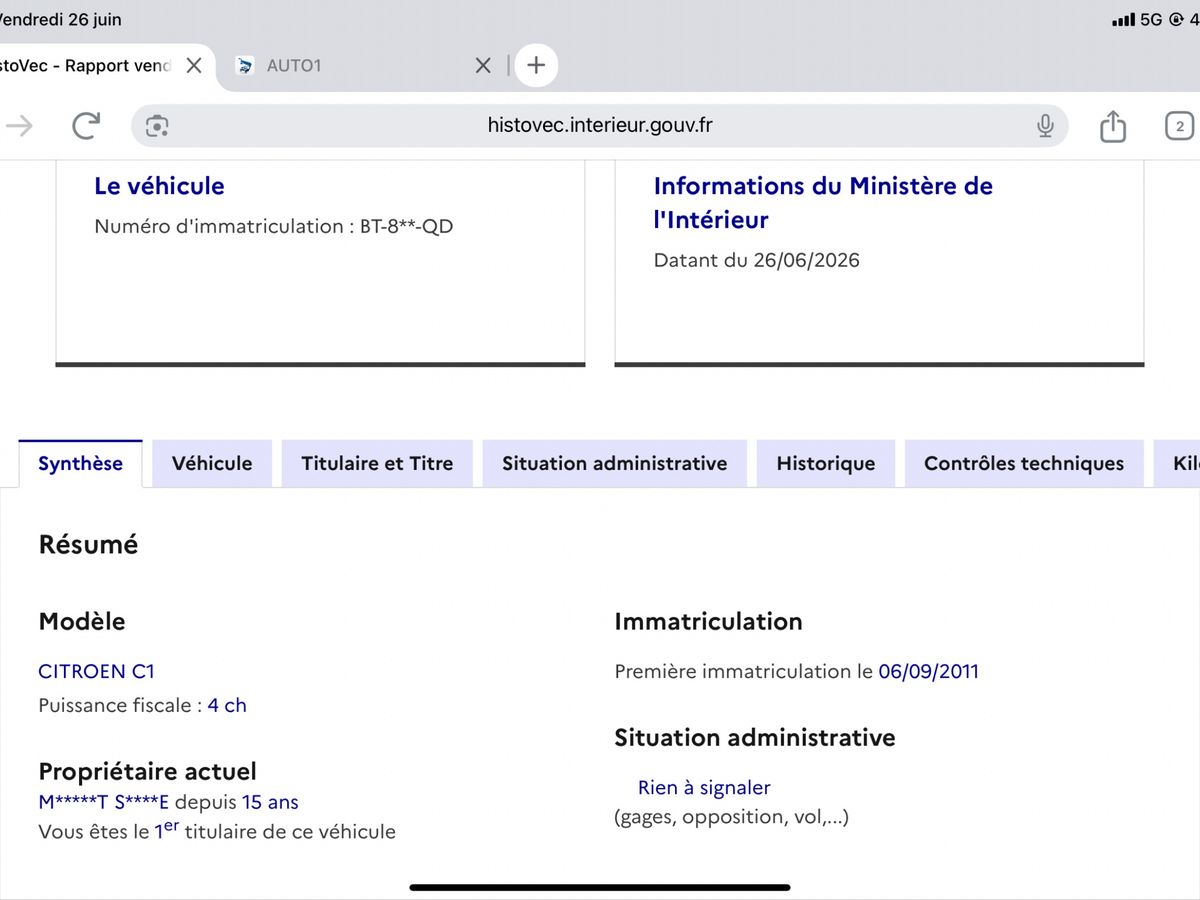Reload the page with the refresh icon
The height and width of the screenshot is (900, 1200).
pyautogui.click(x=86, y=125)
